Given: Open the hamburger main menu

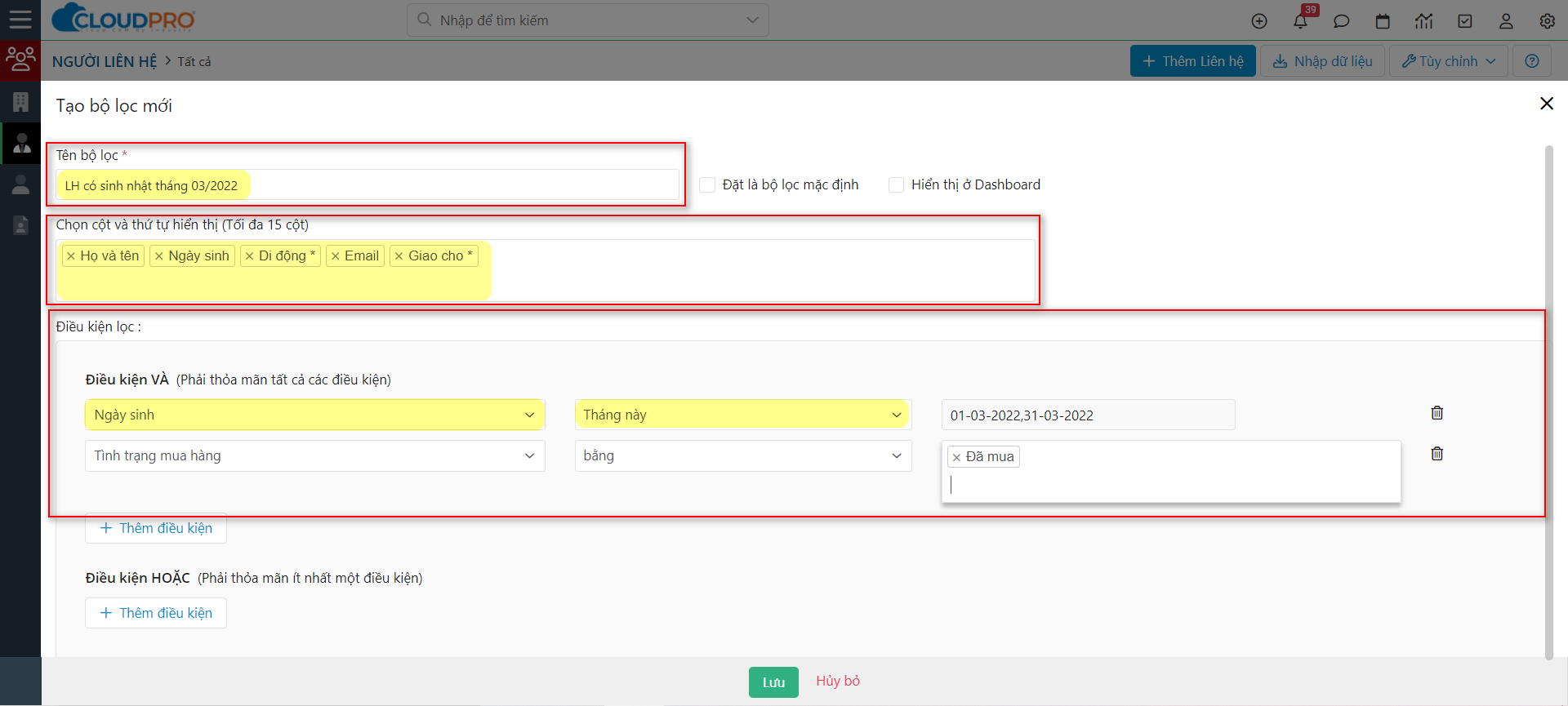Looking at the screenshot, I should tap(20, 20).
